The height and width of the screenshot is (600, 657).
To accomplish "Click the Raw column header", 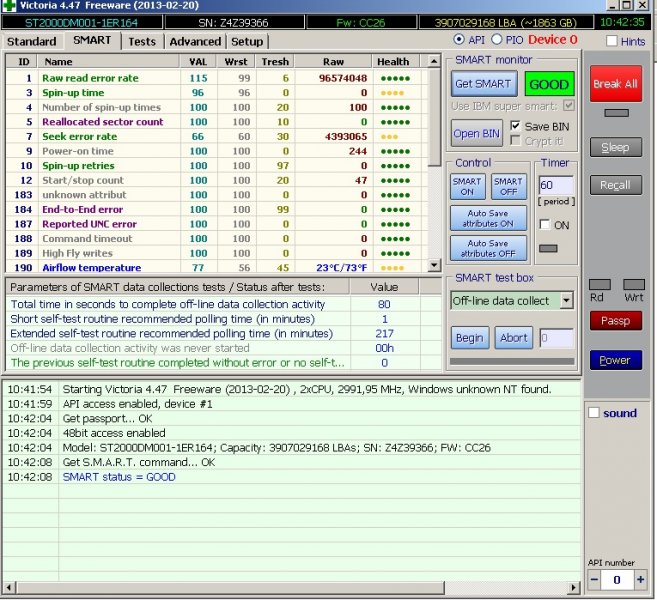I will pyautogui.click(x=333, y=62).
